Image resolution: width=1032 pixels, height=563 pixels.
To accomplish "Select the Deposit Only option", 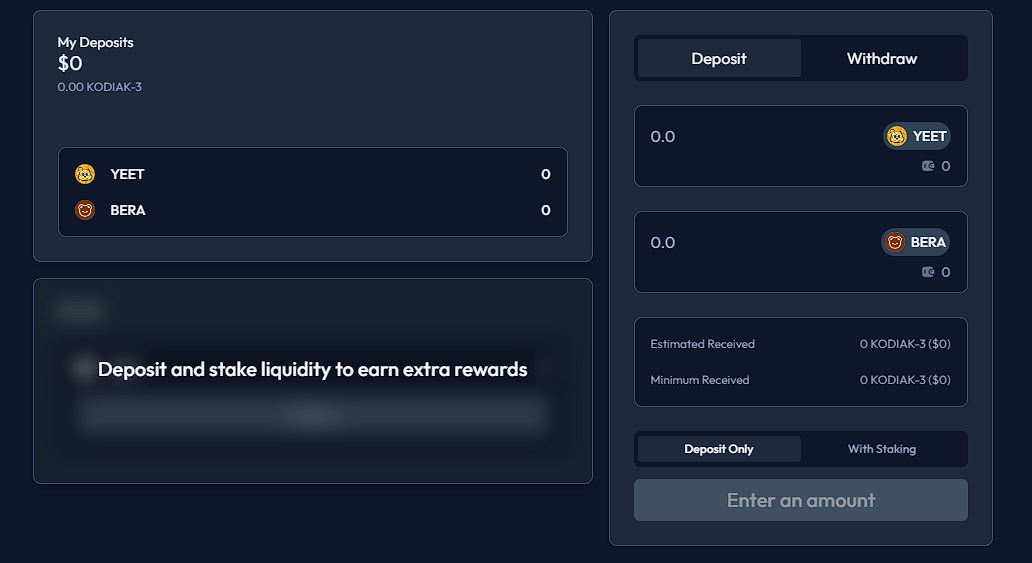I will pyautogui.click(x=719, y=449).
